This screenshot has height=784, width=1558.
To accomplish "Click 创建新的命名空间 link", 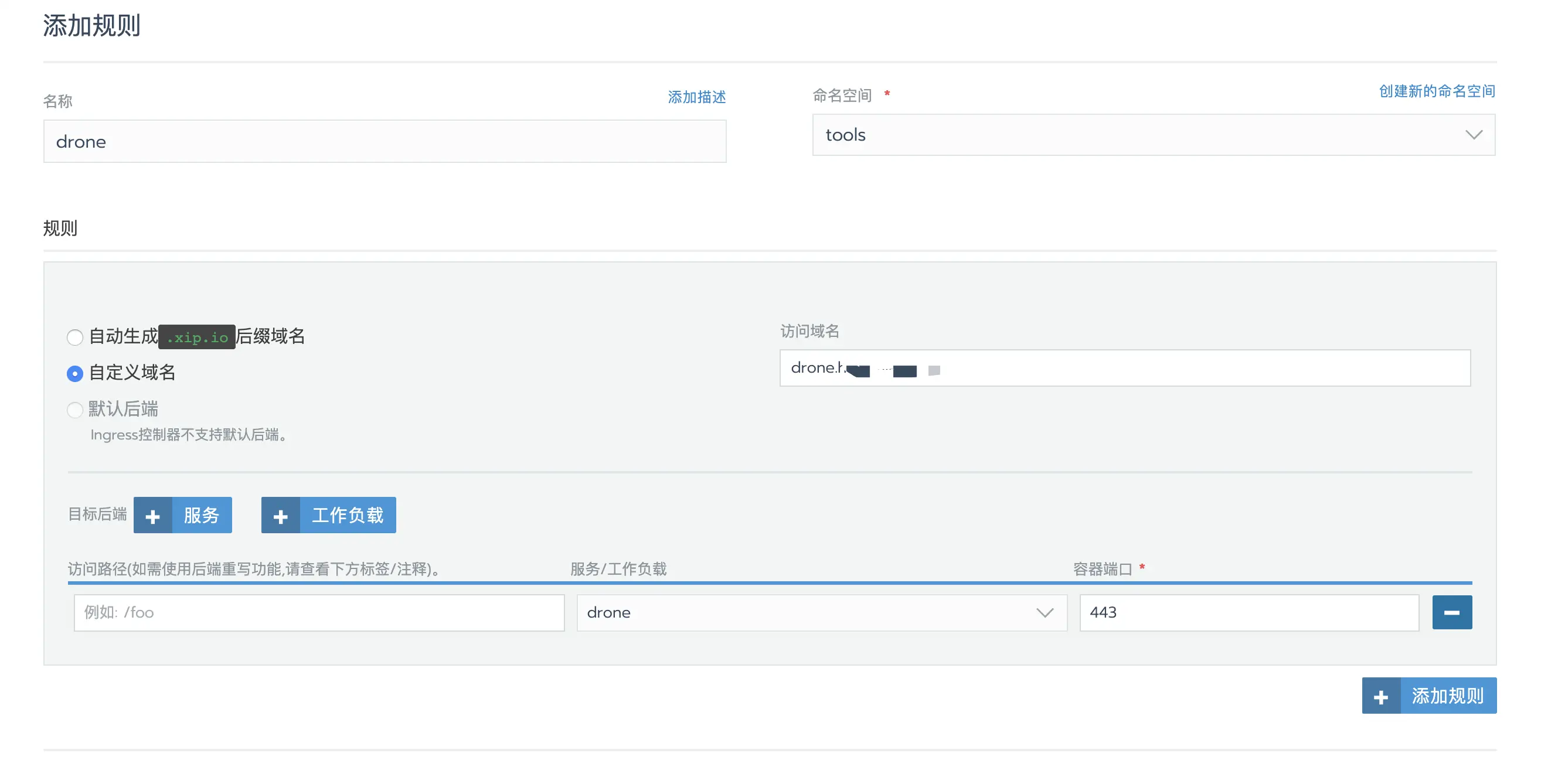I will 1437,91.
